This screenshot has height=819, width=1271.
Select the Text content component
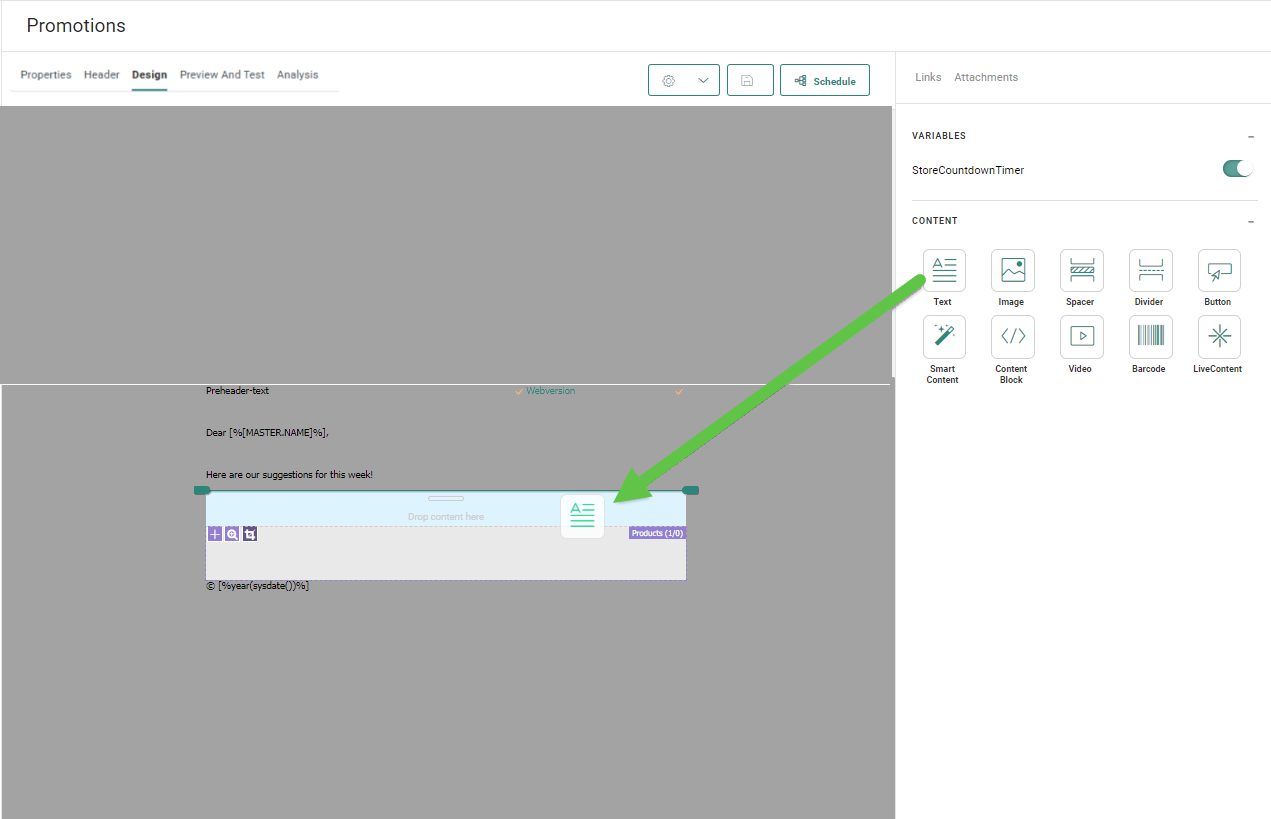point(943,271)
